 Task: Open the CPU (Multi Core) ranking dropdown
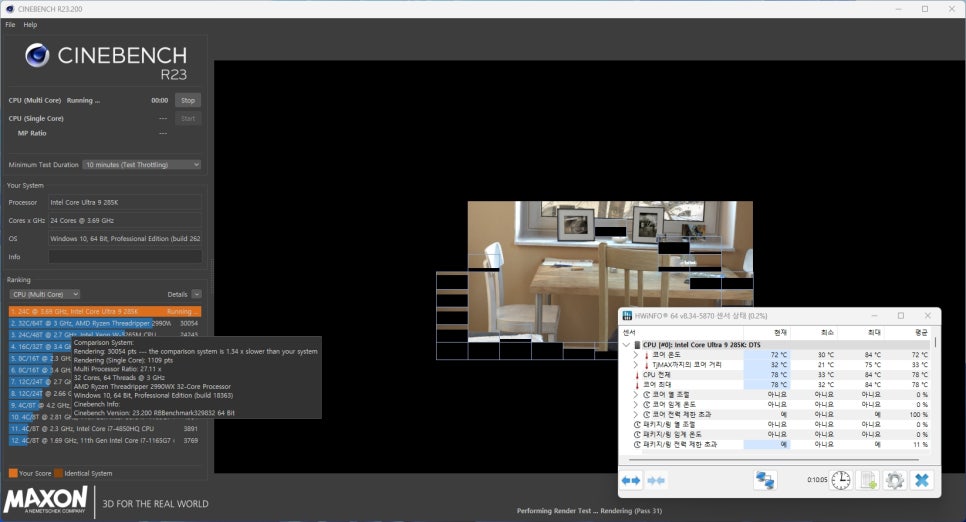pyautogui.click(x=44, y=294)
